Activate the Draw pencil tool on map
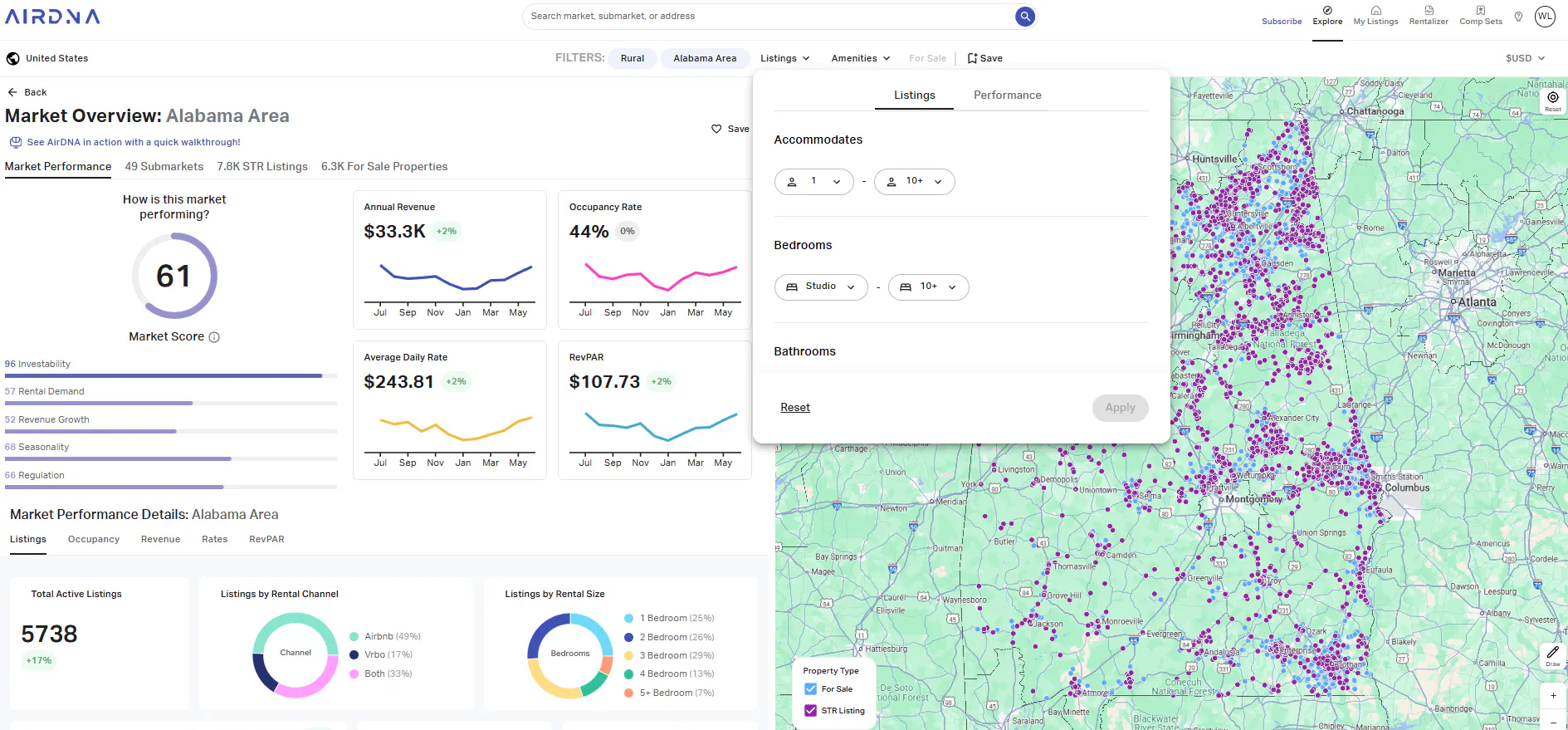 (x=1553, y=652)
